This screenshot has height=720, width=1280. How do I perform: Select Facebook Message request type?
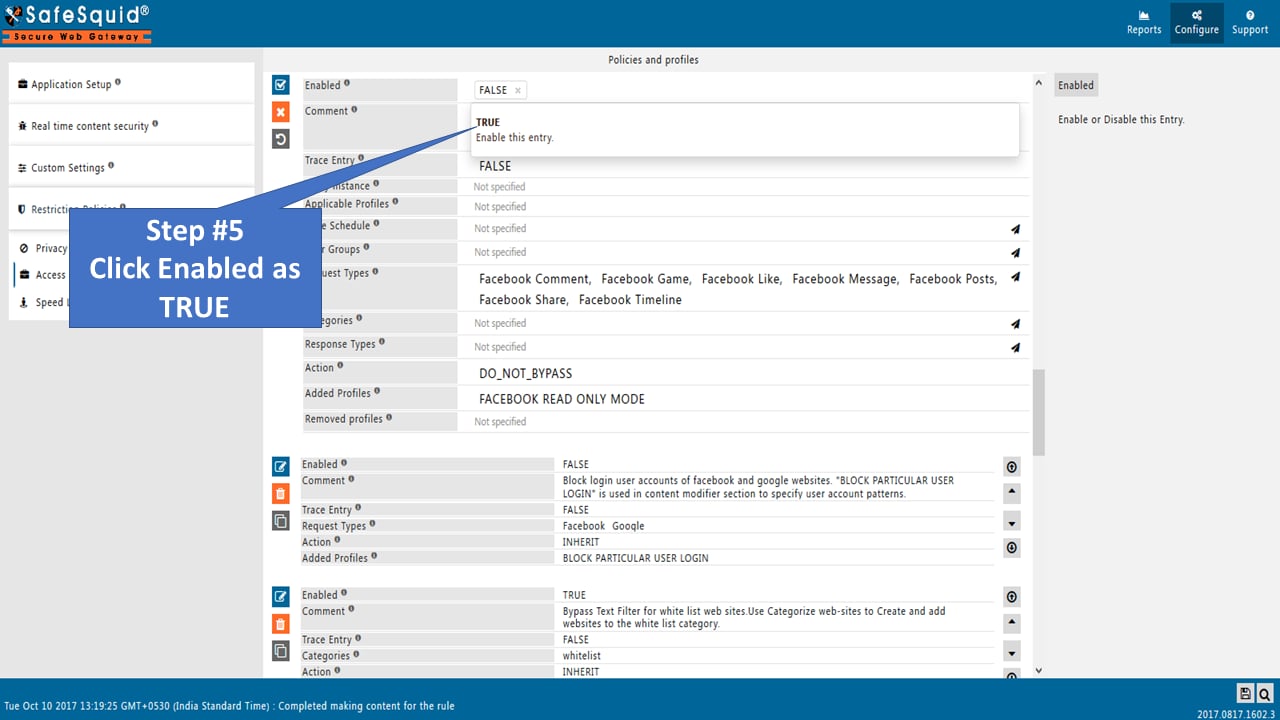[x=845, y=279]
